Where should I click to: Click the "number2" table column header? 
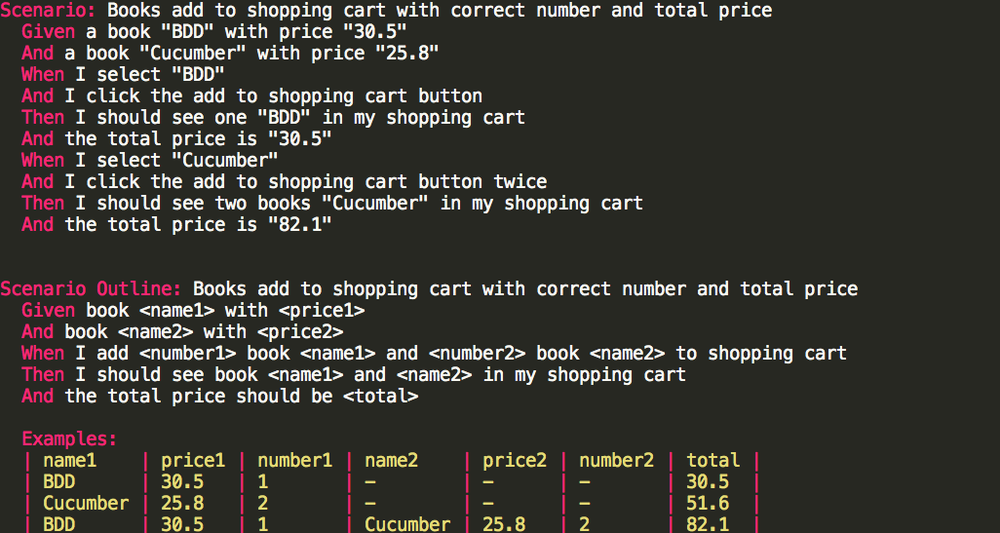[x=616, y=460]
